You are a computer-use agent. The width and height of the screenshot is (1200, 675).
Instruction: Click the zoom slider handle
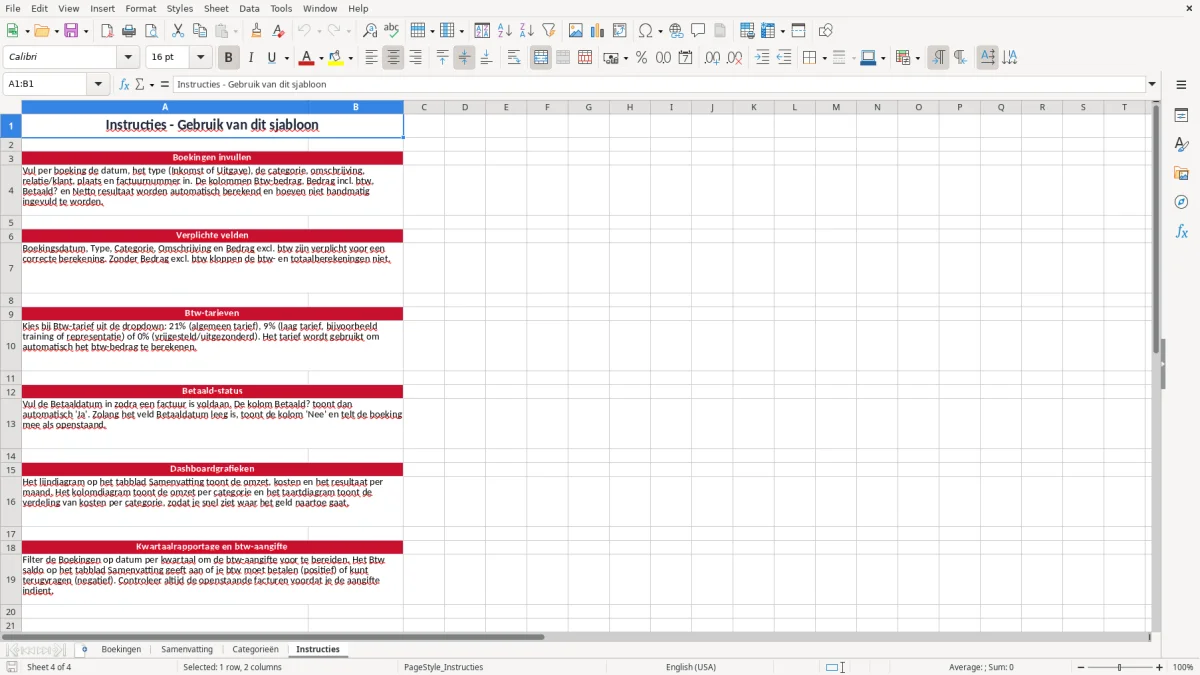[1120, 667]
